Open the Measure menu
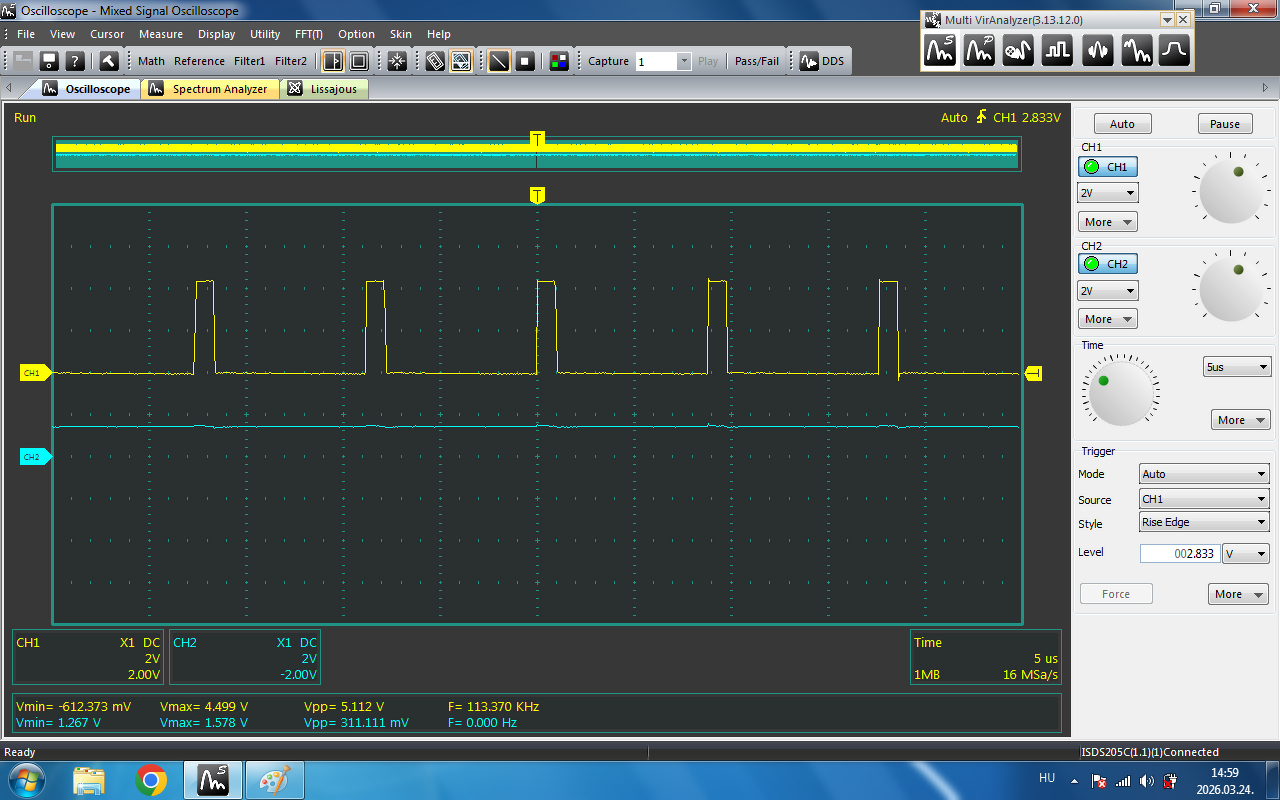The height and width of the screenshot is (800, 1280). (161, 34)
